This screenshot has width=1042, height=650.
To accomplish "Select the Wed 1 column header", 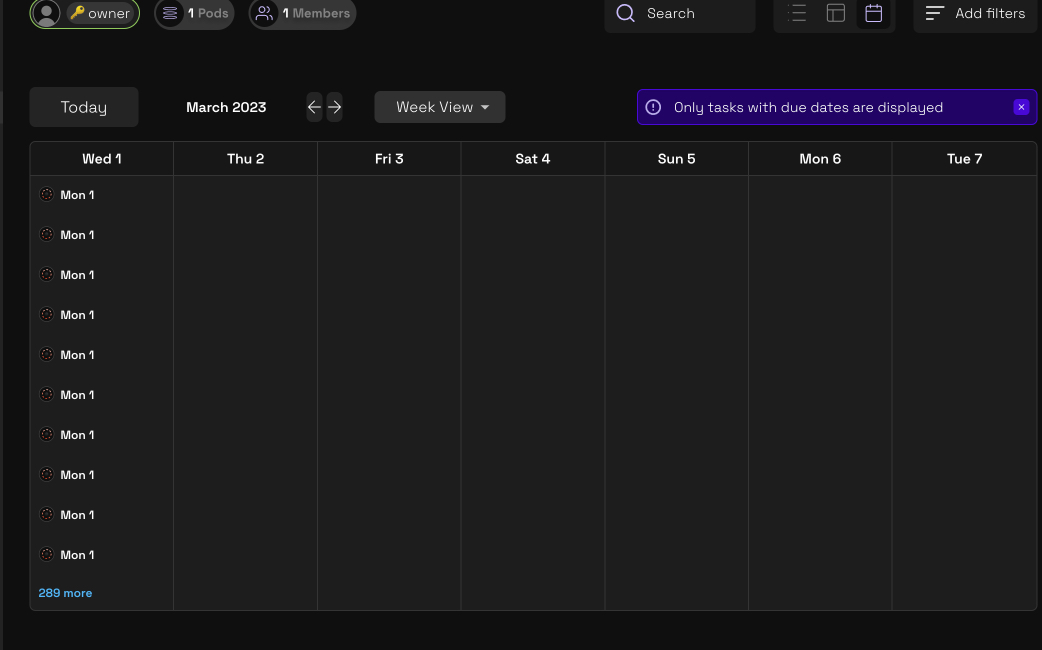I will point(102,159).
